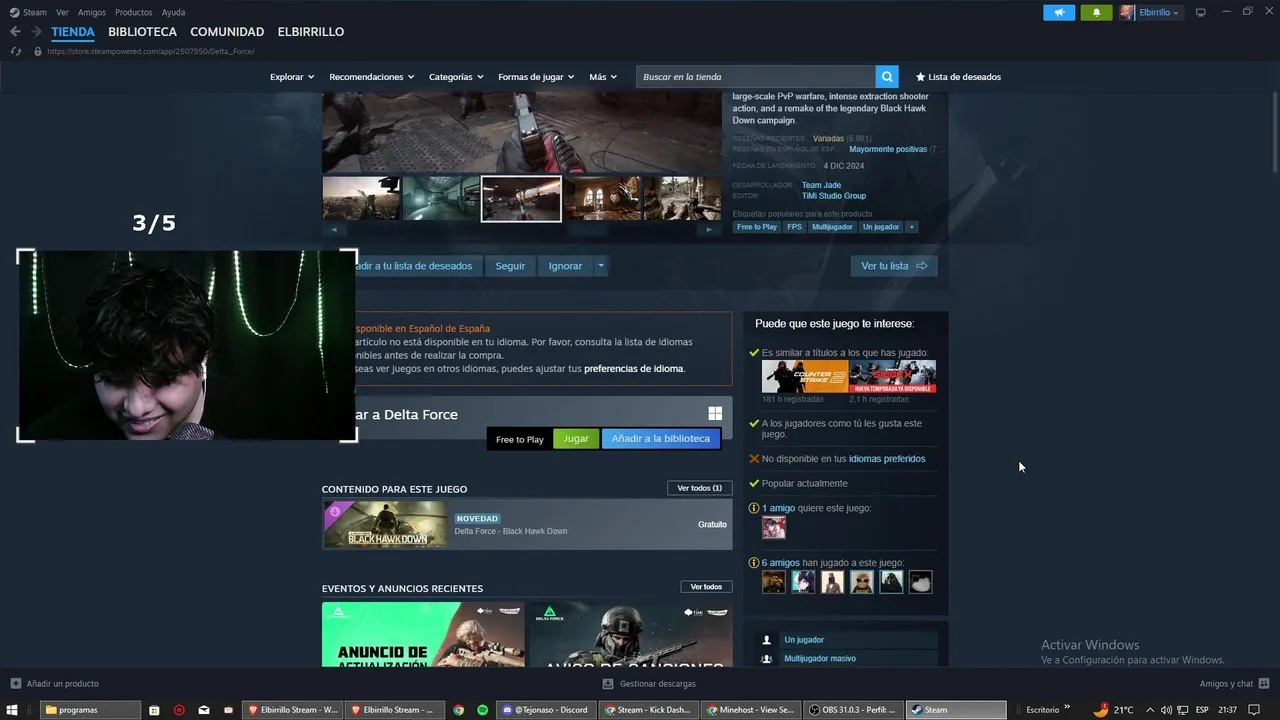Screen dimensions: 1280x720
Task: Open the Steam menu
Action: tap(35, 12)
